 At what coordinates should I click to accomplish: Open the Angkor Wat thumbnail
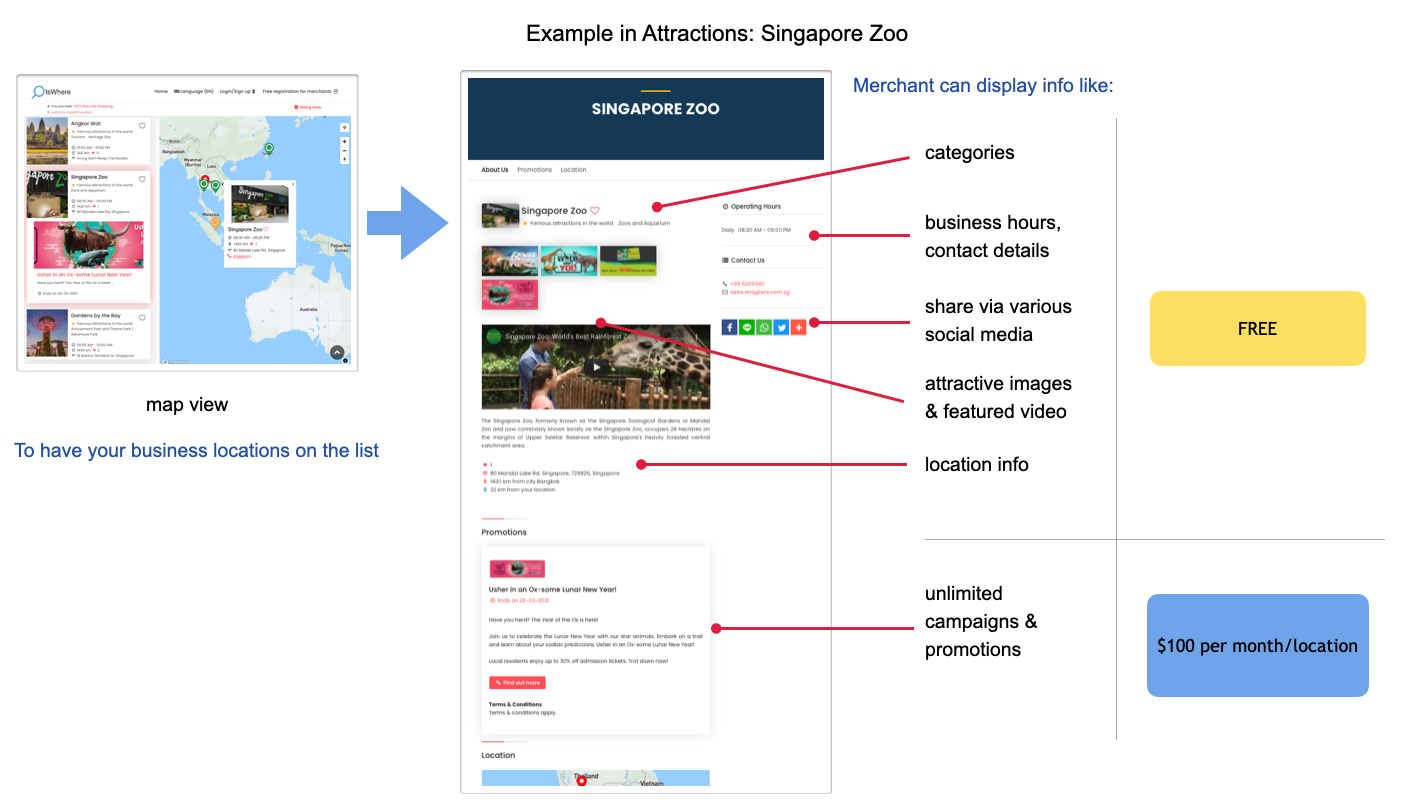(x=46, y=141)
